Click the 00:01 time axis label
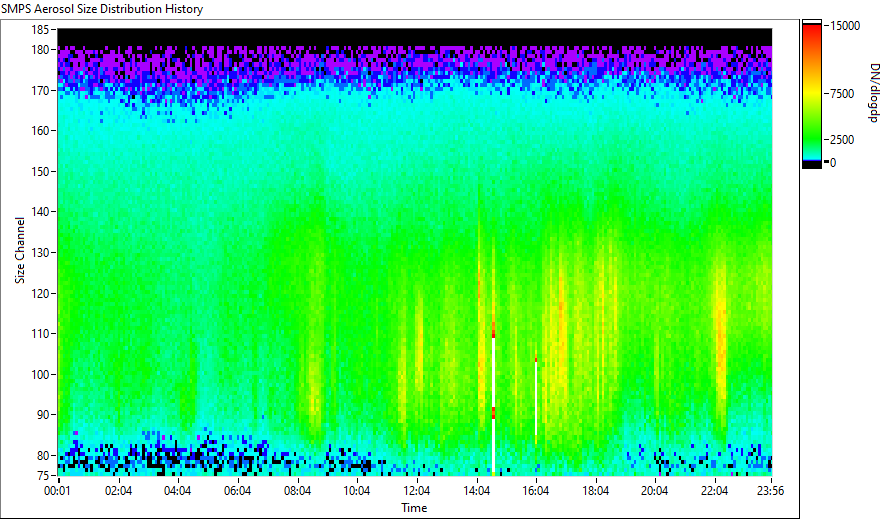 [x=58, y=491]
